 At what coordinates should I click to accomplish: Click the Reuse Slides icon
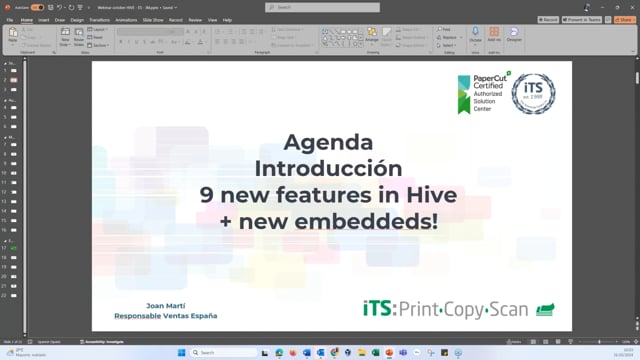[79, 32]
